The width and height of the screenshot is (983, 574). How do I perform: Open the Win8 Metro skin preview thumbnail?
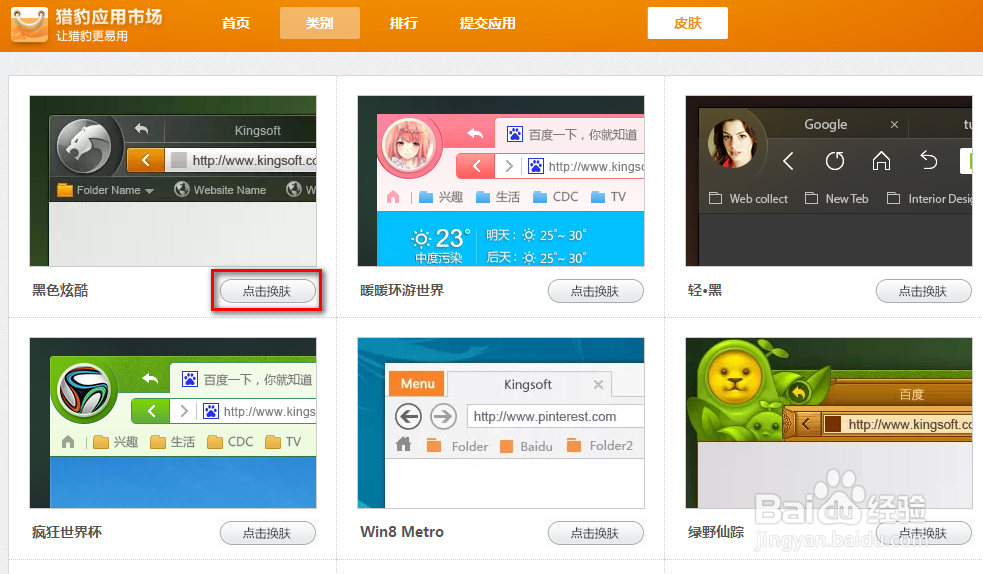point(501,423)
